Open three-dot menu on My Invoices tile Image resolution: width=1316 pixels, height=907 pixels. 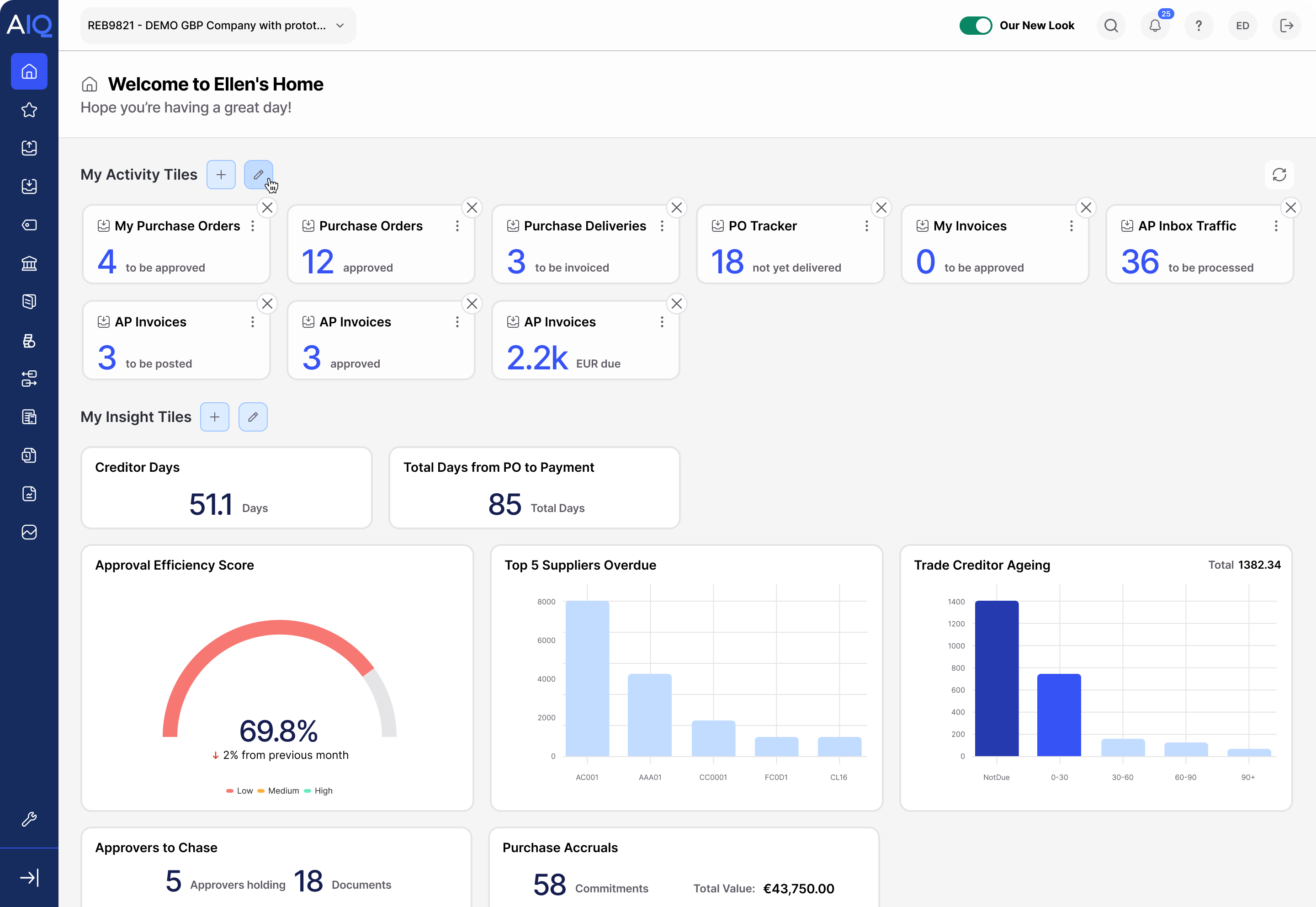pyautogui.click(x=1071, y=226)
